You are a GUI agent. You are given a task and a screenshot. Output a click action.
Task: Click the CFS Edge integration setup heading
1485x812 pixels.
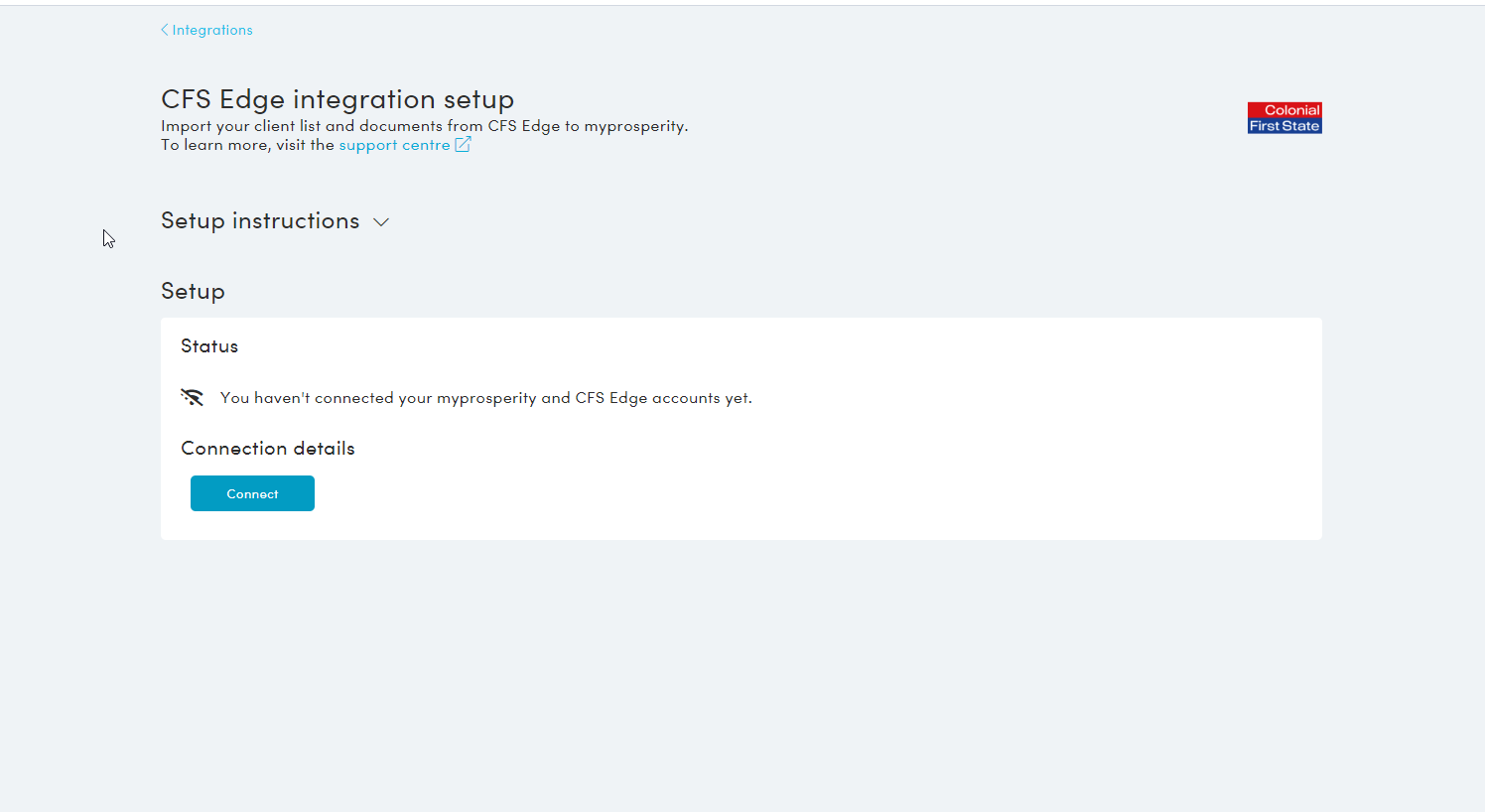pos(337,99)
